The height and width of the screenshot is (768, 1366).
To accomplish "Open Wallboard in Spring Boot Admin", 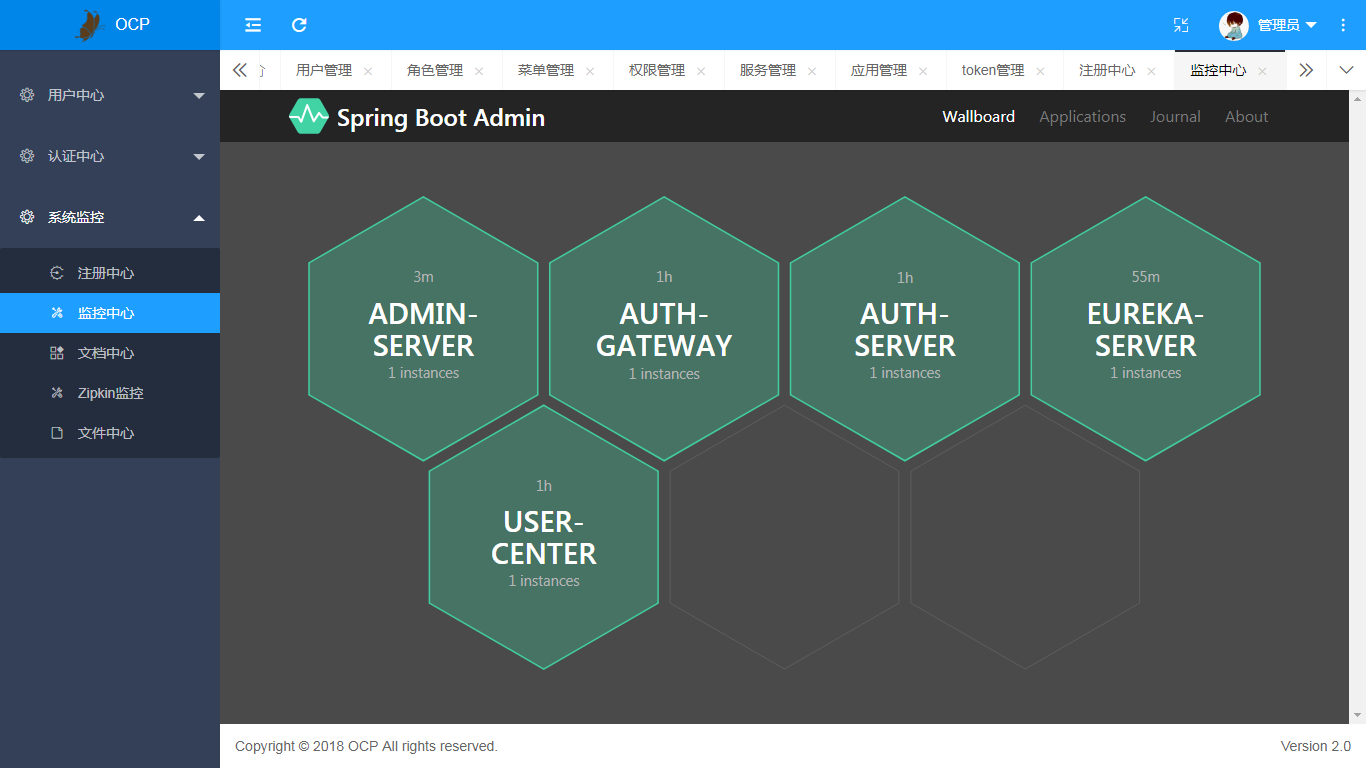I will [x=978, y=116].
